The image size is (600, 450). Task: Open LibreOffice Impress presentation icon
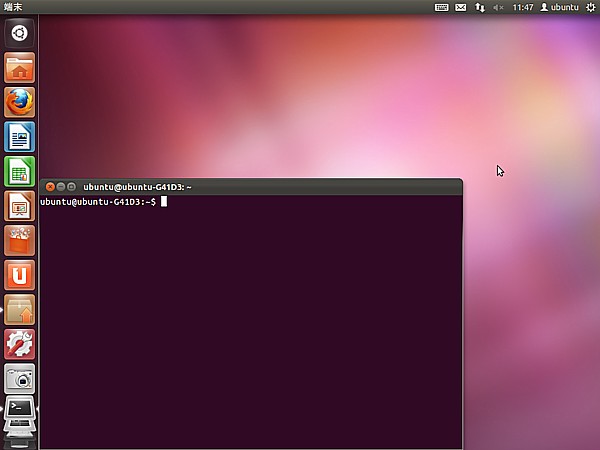19,206
